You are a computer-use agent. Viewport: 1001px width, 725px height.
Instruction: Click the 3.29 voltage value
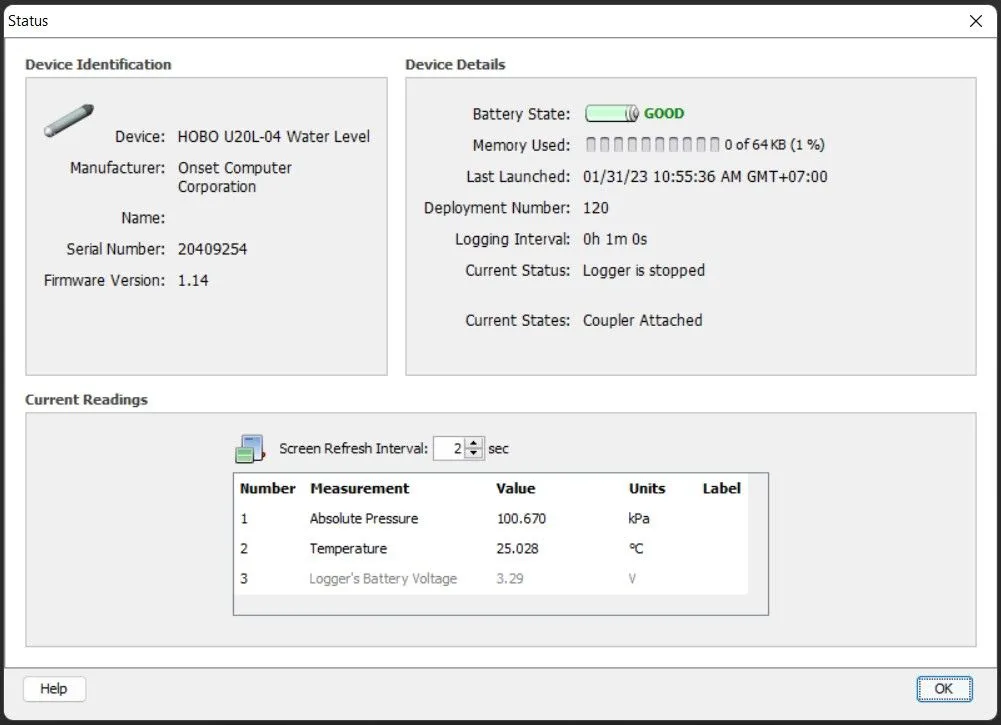tap(509, 578)
